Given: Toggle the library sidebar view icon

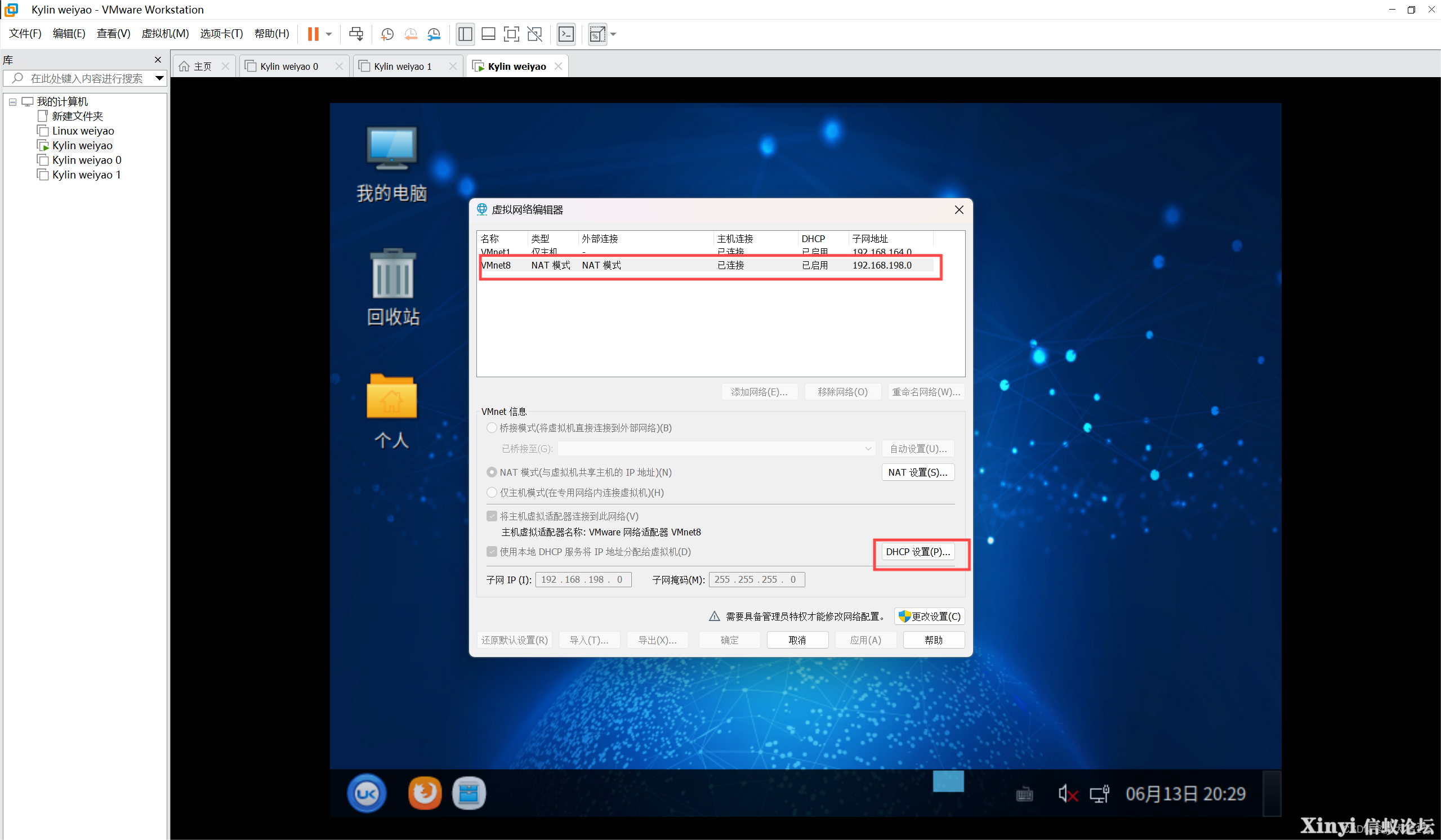Looking at the screenshot, I should (x=465, y=34).
